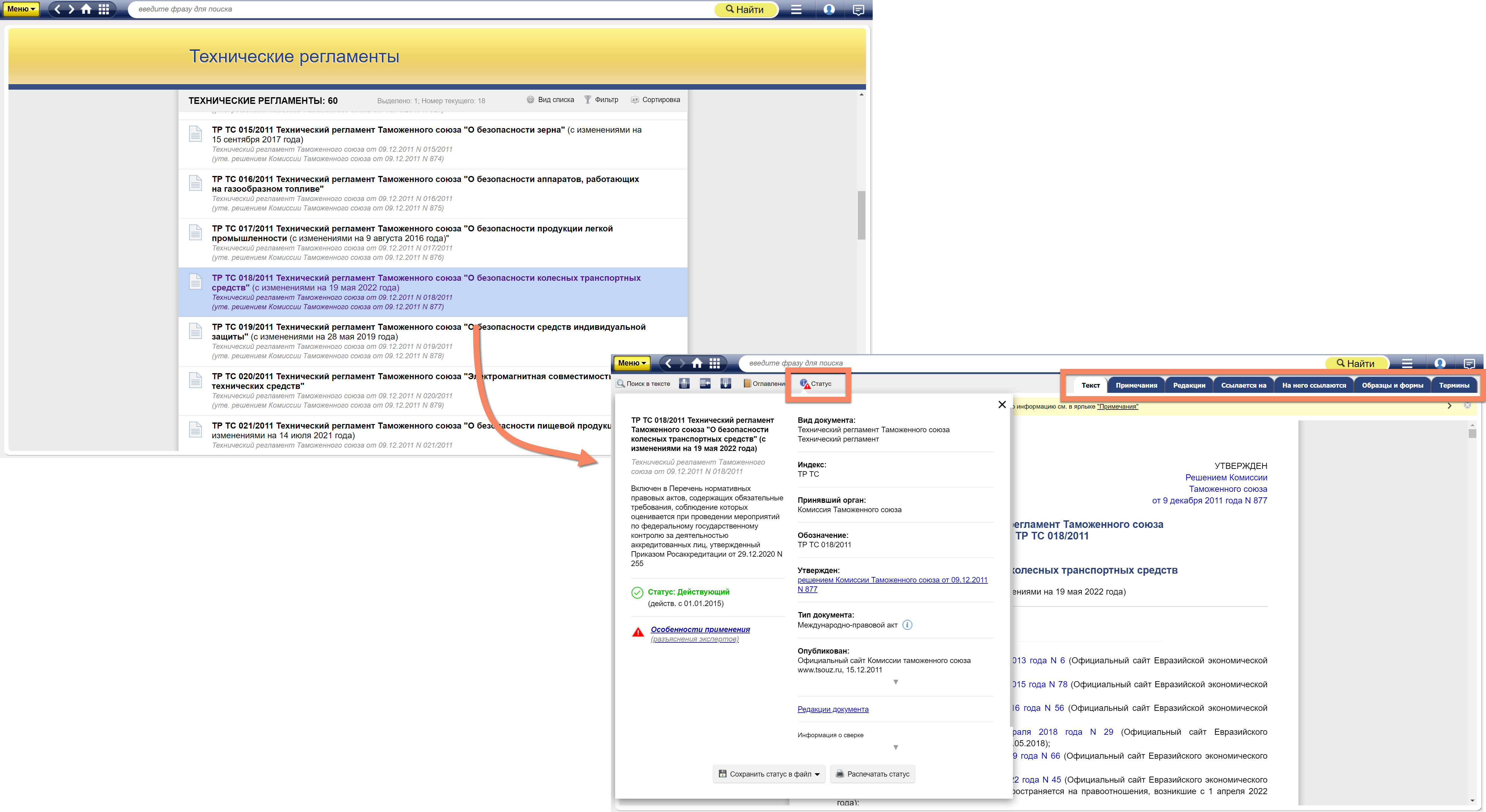The image size is (1486, 812).
Task: Click Распечатать статус button
Action: [872, 774]
